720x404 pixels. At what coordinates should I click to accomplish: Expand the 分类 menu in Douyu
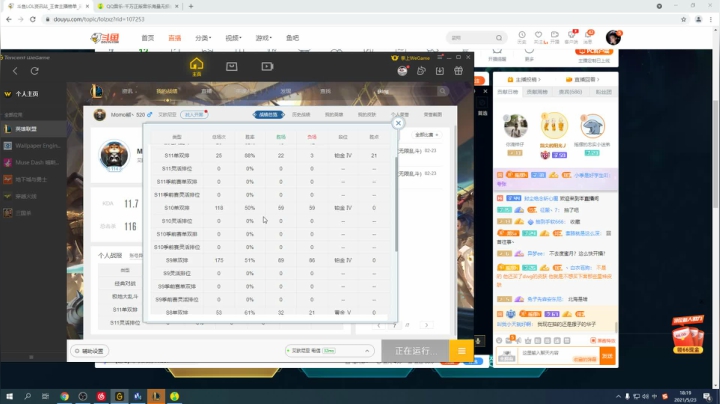coord(203,38)
